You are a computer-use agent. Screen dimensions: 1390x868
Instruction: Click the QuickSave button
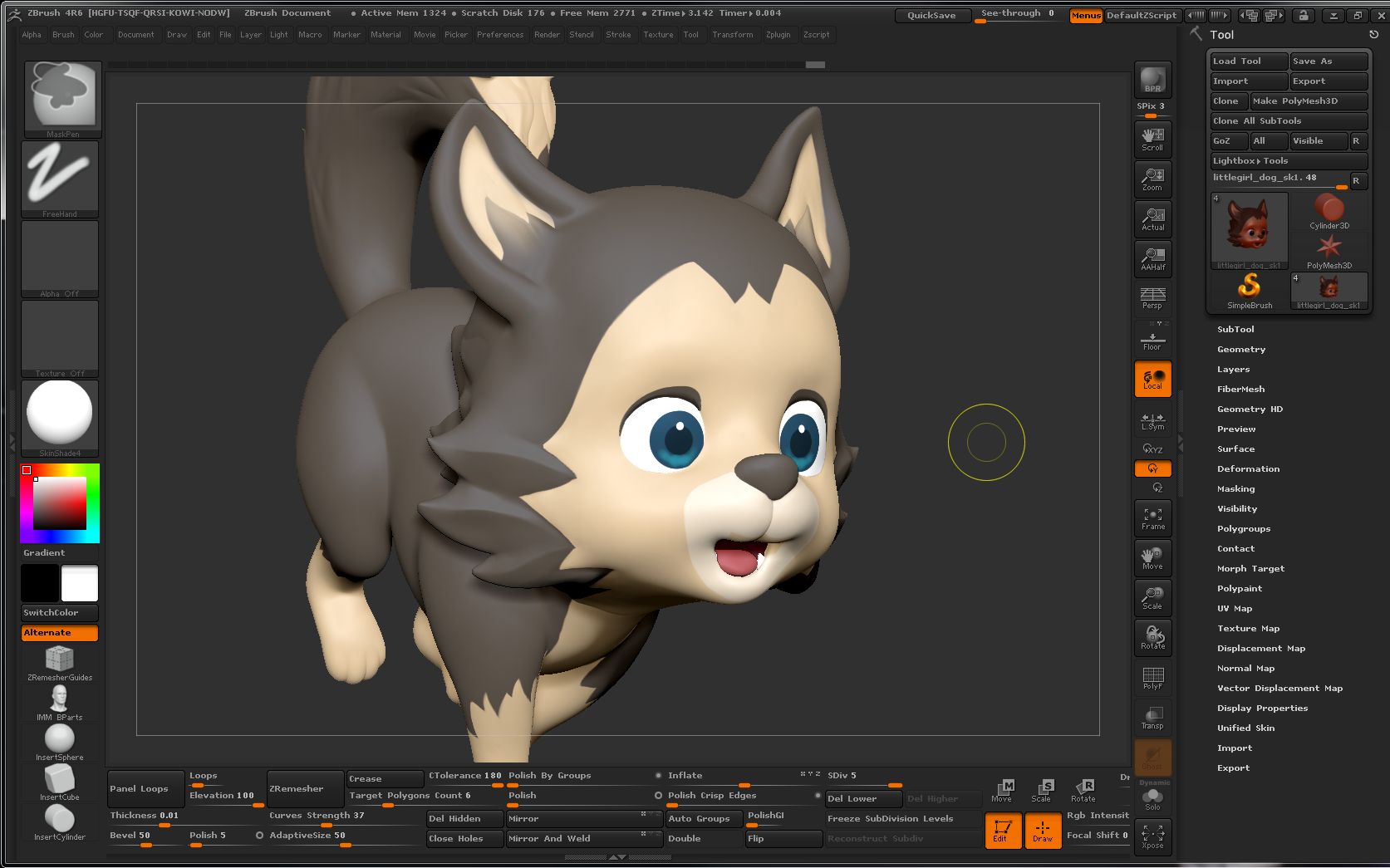pos(931,16)
